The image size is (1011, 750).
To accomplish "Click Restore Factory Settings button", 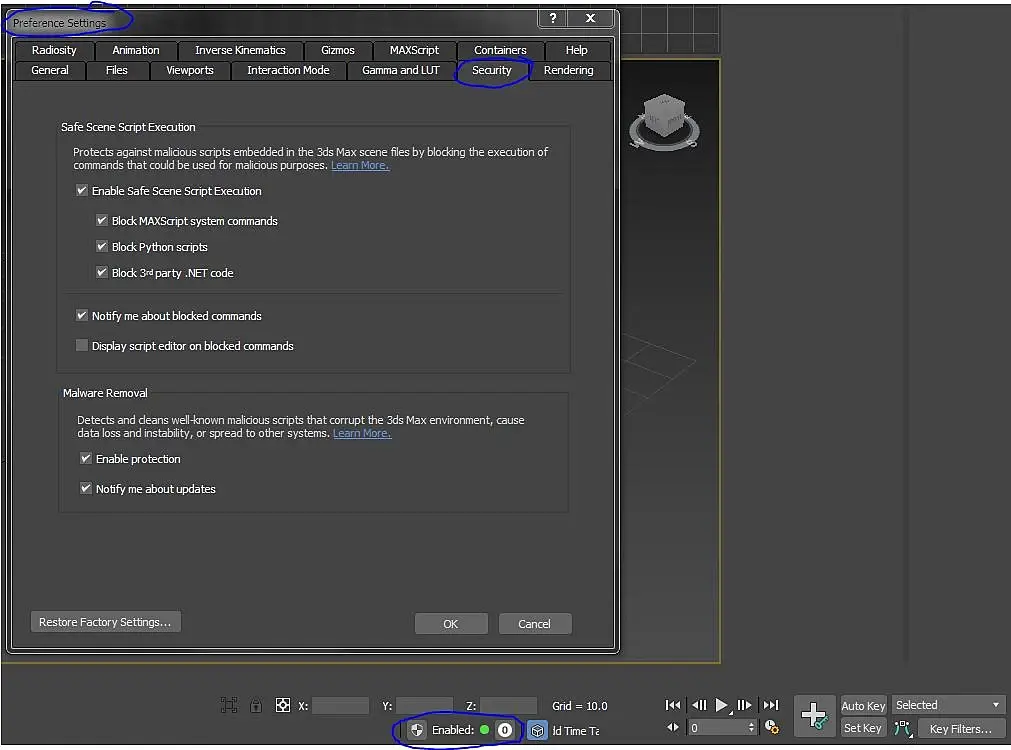I will [105, 622].
